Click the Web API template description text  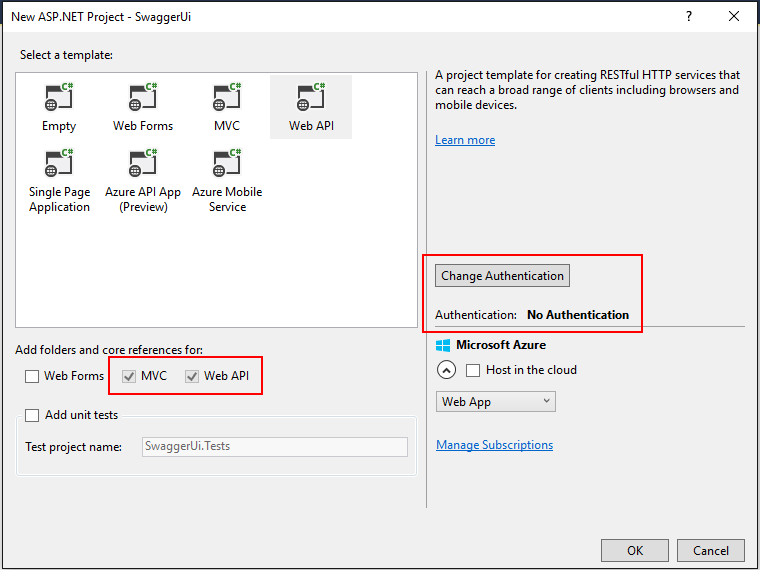tap(587, 90)
